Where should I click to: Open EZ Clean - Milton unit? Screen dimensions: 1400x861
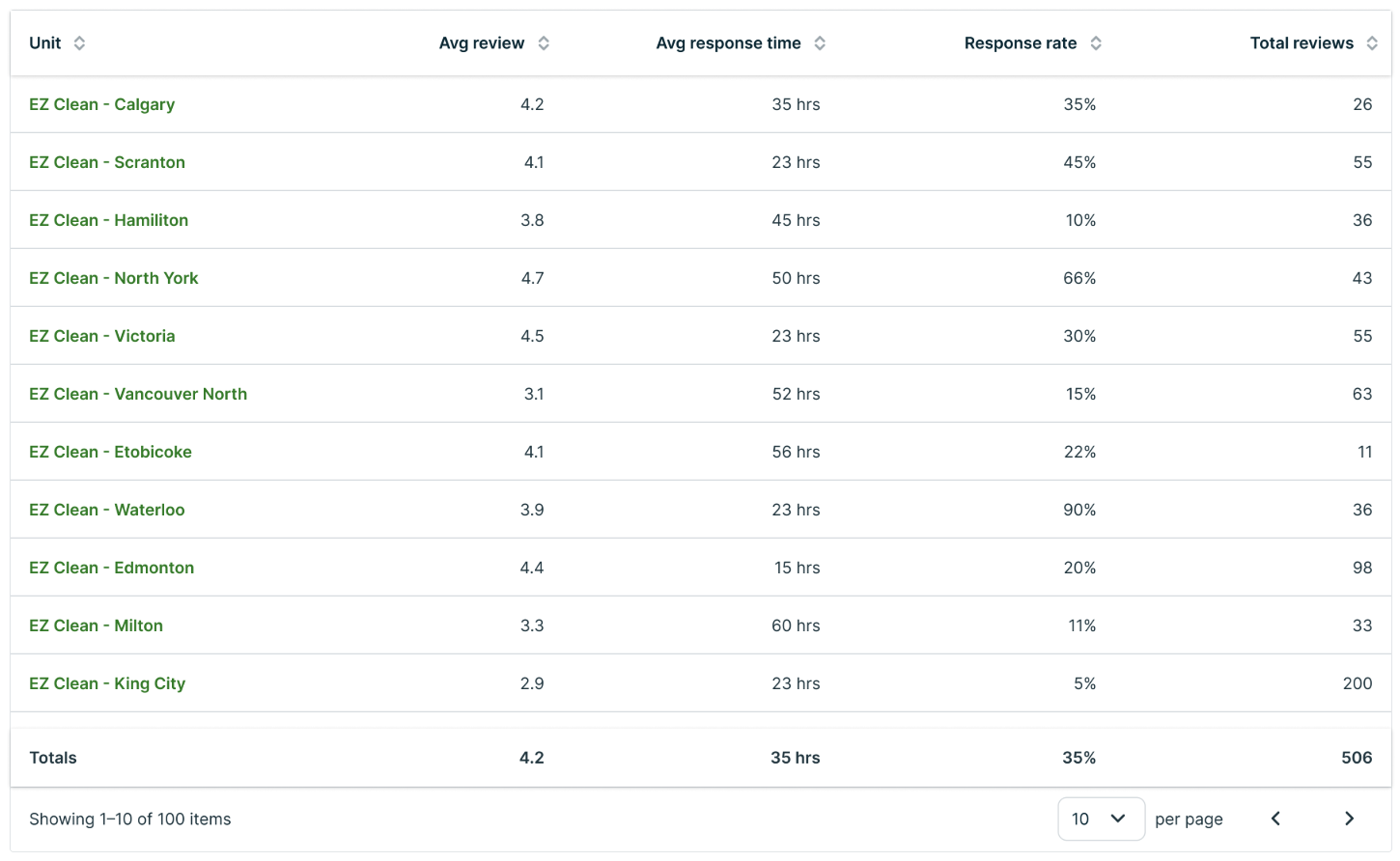96,625
